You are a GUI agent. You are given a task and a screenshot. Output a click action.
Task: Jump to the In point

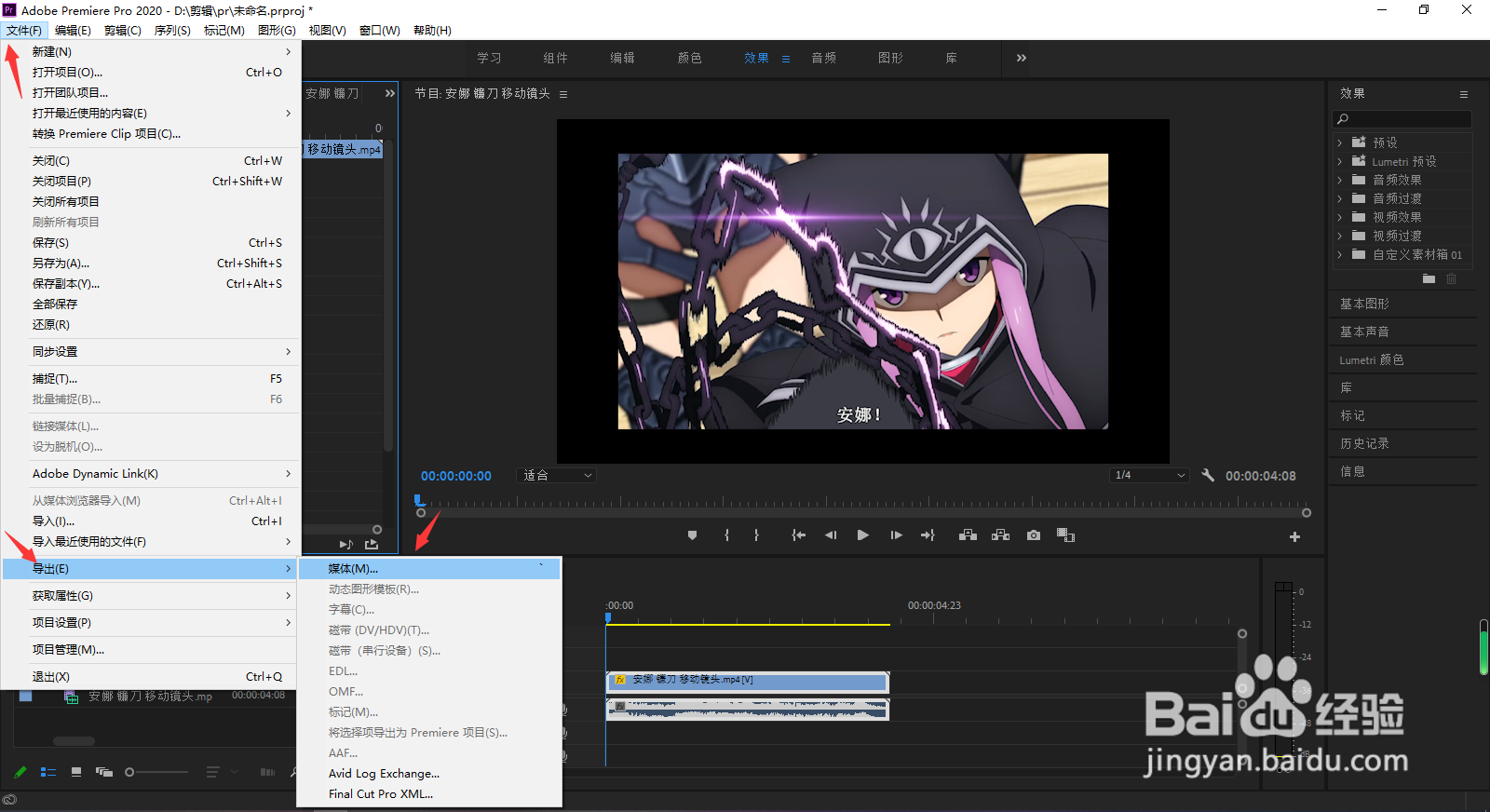click(x=798, y=535)
